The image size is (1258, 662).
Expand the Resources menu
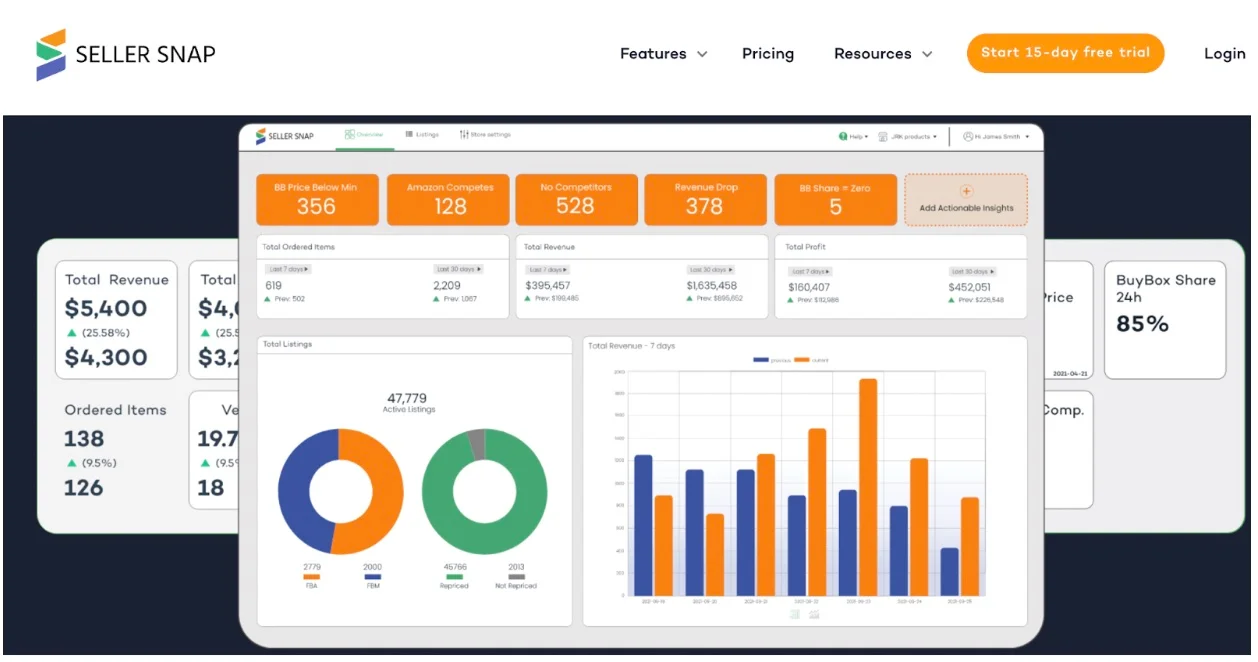click(883, 54)
